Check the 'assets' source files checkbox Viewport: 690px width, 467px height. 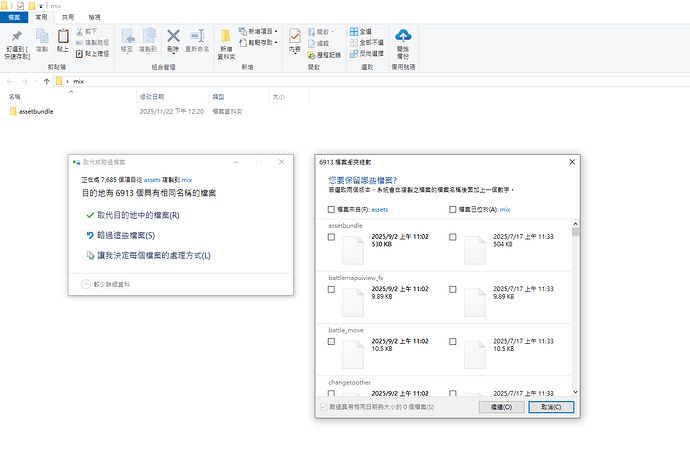(x=331, y=209)
